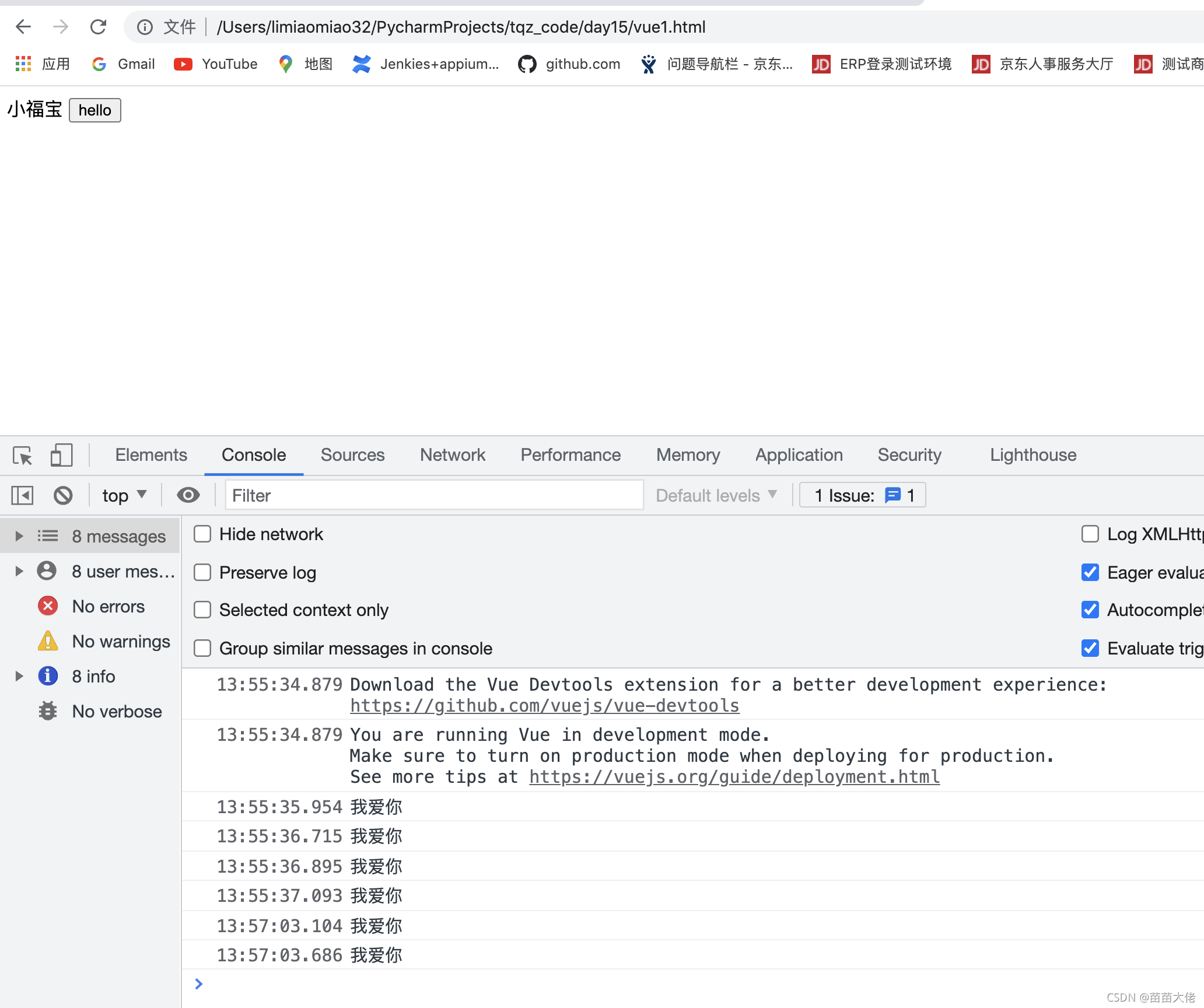Switch to the Sources tab

pyautogui.click(x=352, y=455)
